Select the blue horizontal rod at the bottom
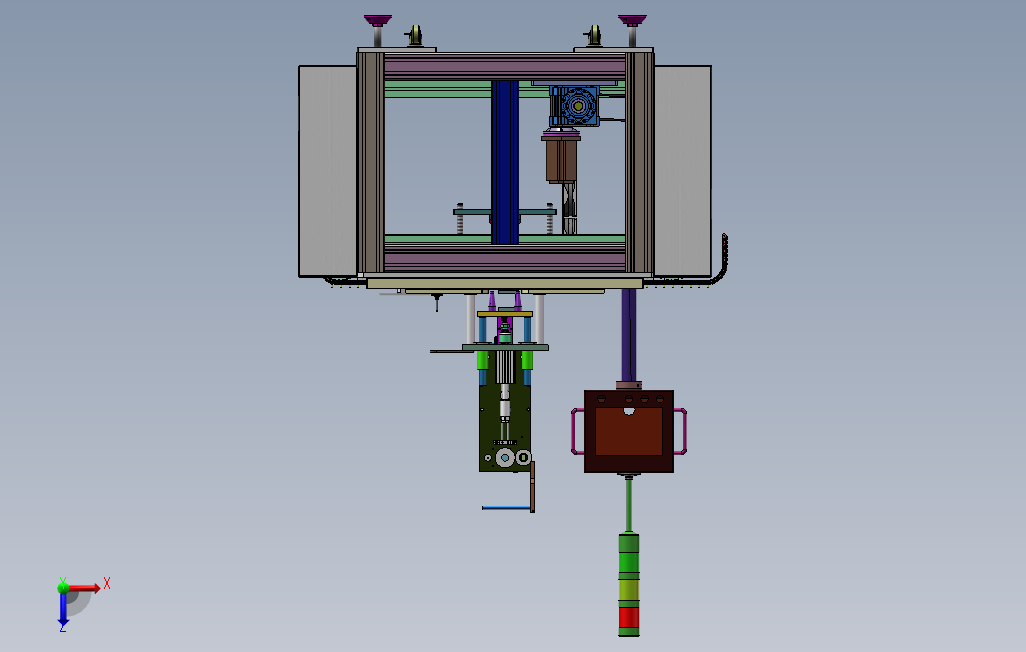The height and width of the screenshot is (652, 1026). coord(506,507)
